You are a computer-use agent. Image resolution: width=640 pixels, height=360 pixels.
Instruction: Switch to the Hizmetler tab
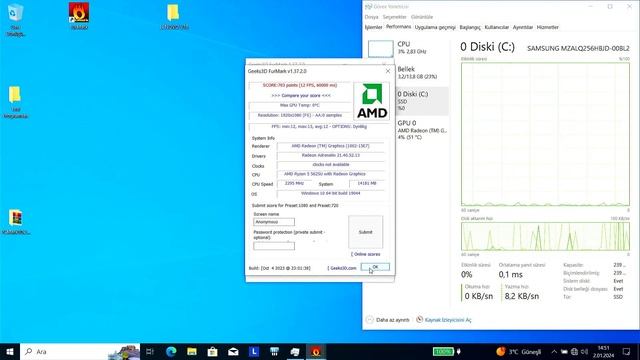click(x=547, y=27)
